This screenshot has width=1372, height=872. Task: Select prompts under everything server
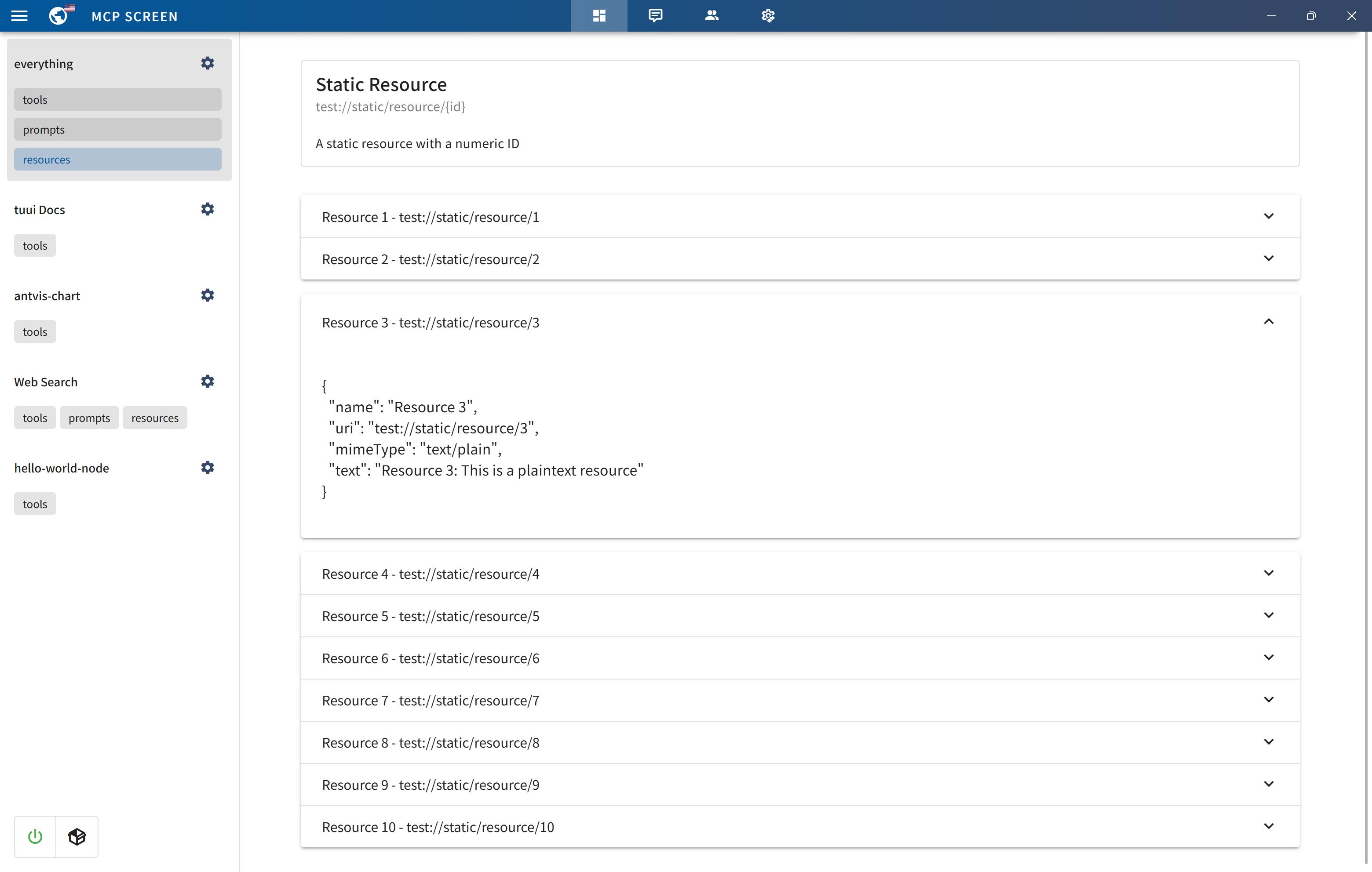click(x=117, y=130)
